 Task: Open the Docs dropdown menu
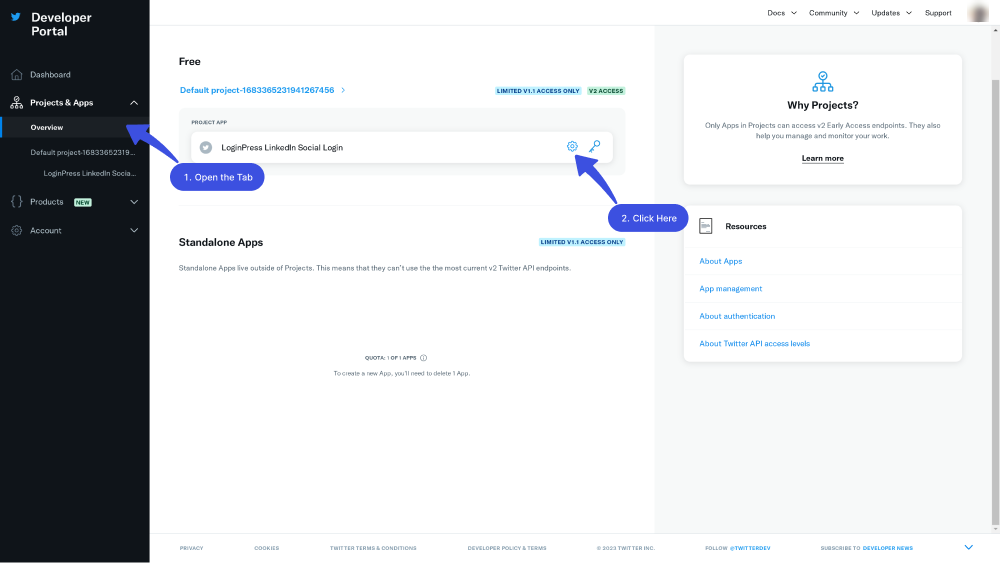pyautogui.click(x=782, y=13)
